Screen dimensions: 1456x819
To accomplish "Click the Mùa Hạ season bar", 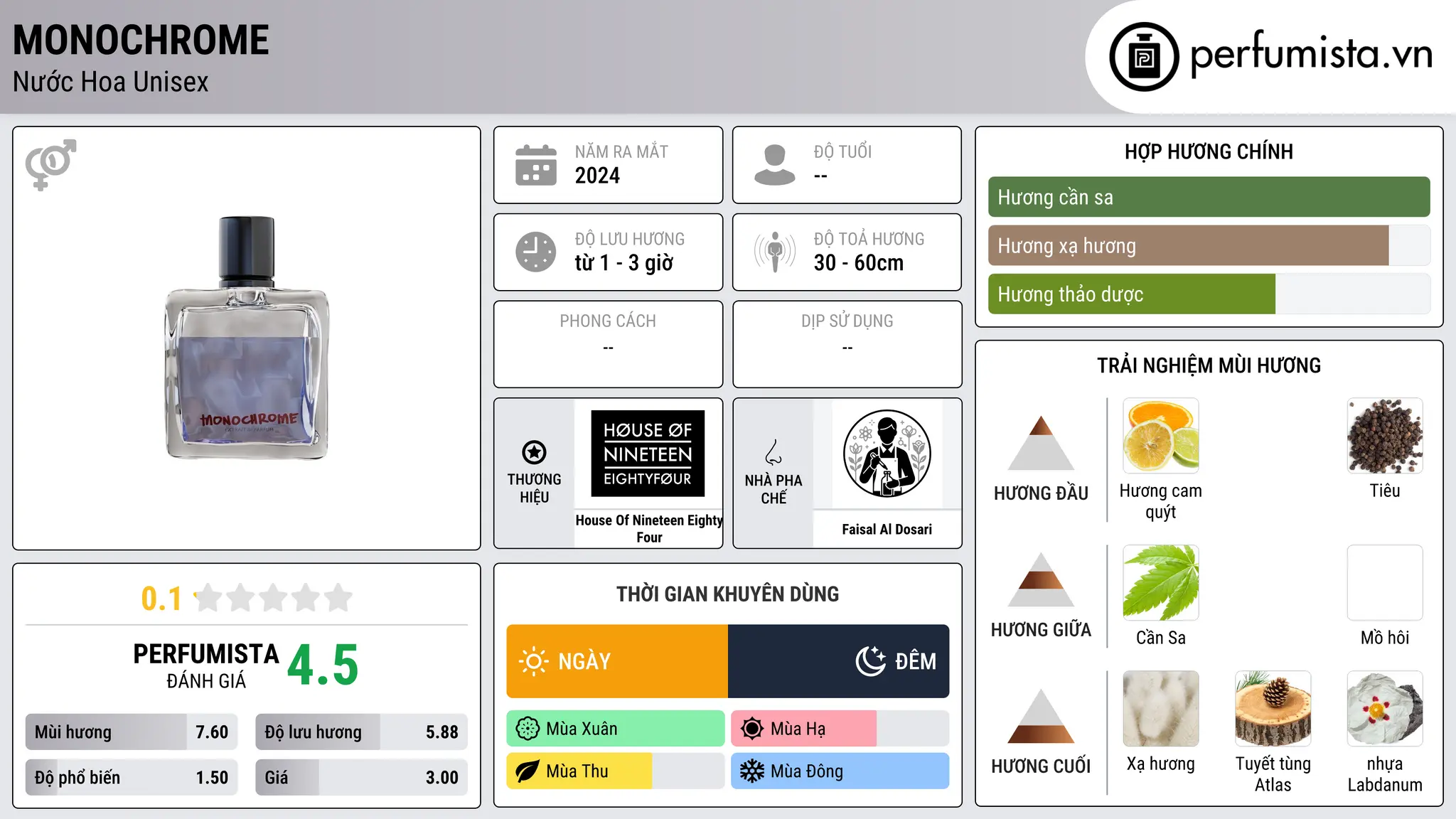I will pos(840,729).
